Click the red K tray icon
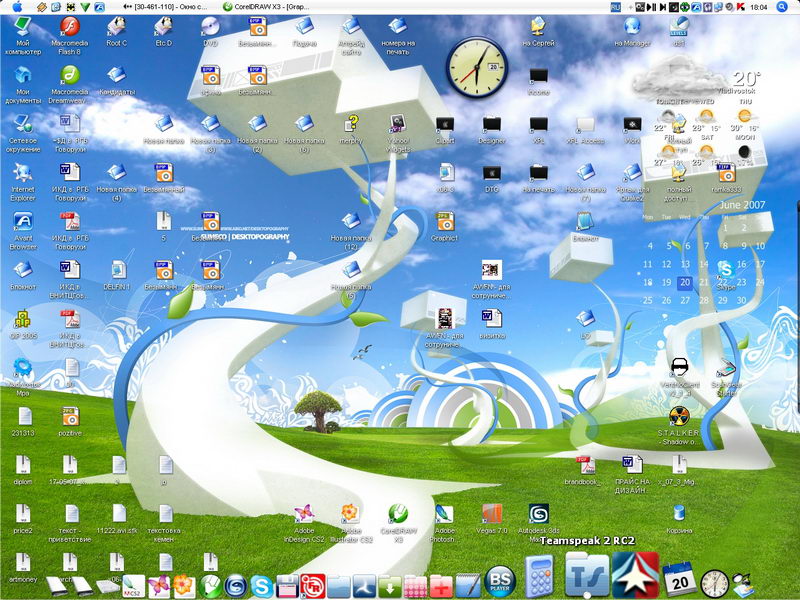Screen dimensions: 800x600 740,7
